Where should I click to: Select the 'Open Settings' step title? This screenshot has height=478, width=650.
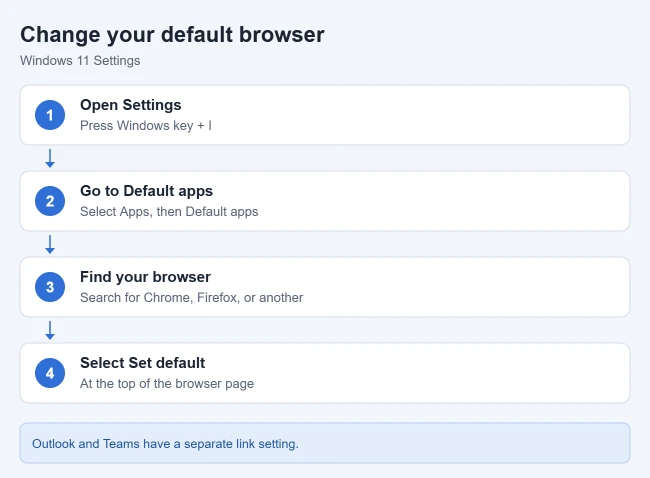click(131, 105)
